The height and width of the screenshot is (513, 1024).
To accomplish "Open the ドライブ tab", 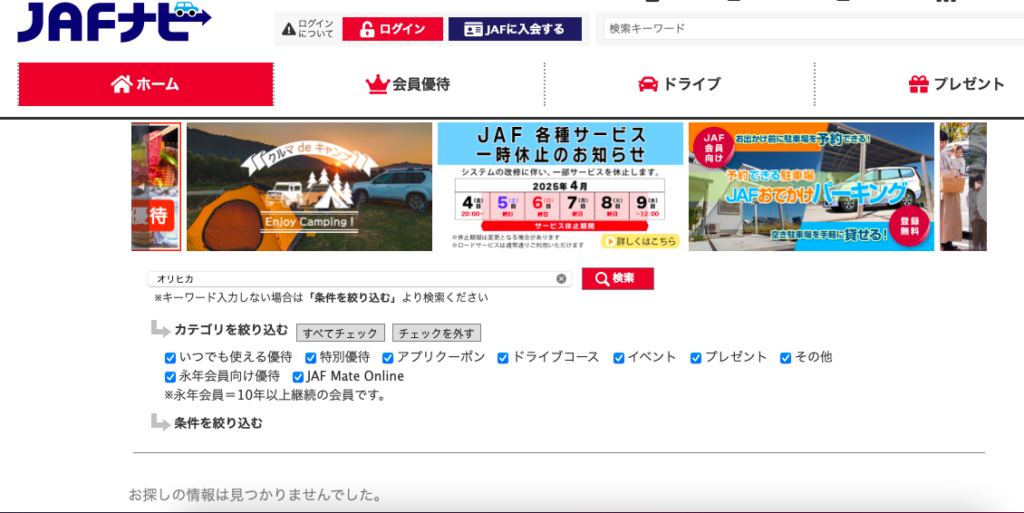I will (679, 84).
